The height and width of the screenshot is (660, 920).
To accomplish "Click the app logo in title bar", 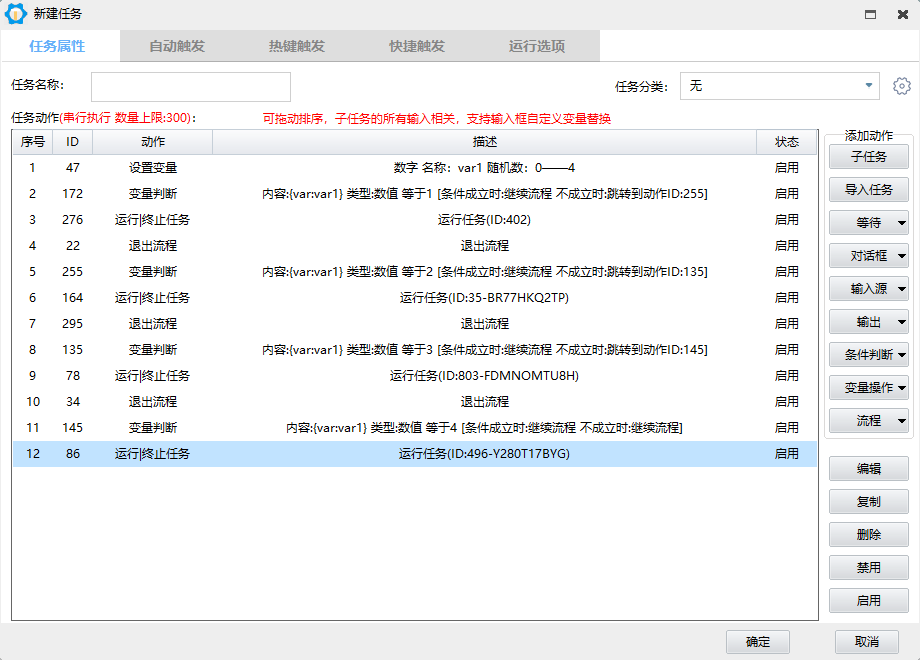I will click(16, 14).
